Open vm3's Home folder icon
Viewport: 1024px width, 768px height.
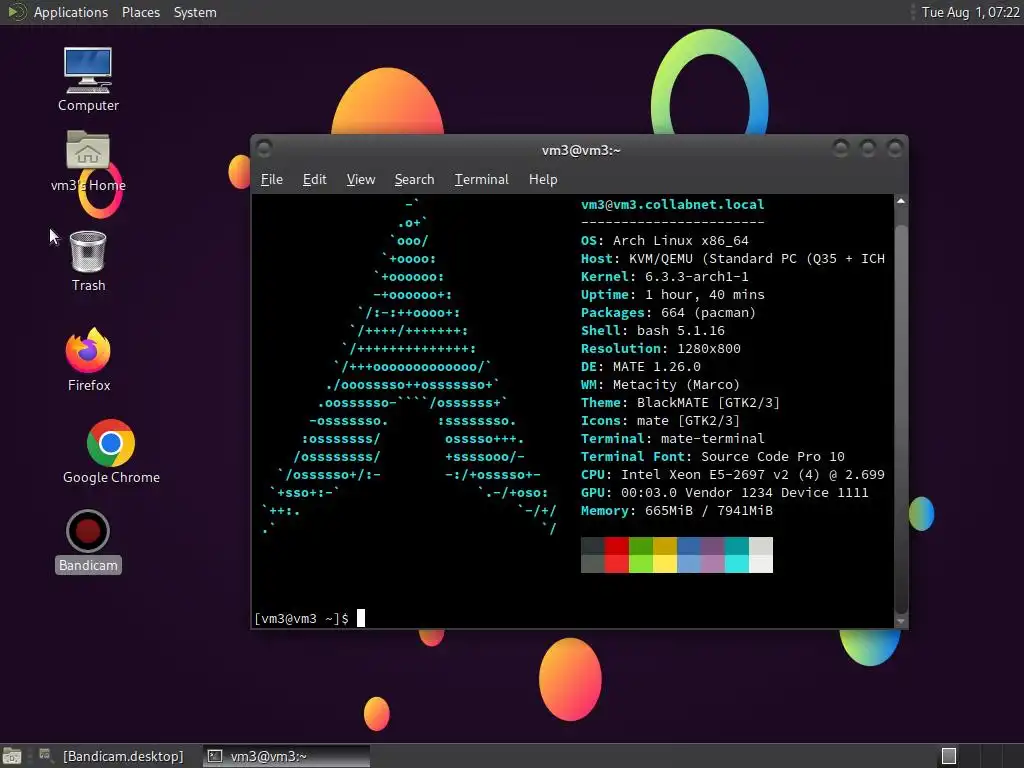pyautogui.click(x=88, y=161)
